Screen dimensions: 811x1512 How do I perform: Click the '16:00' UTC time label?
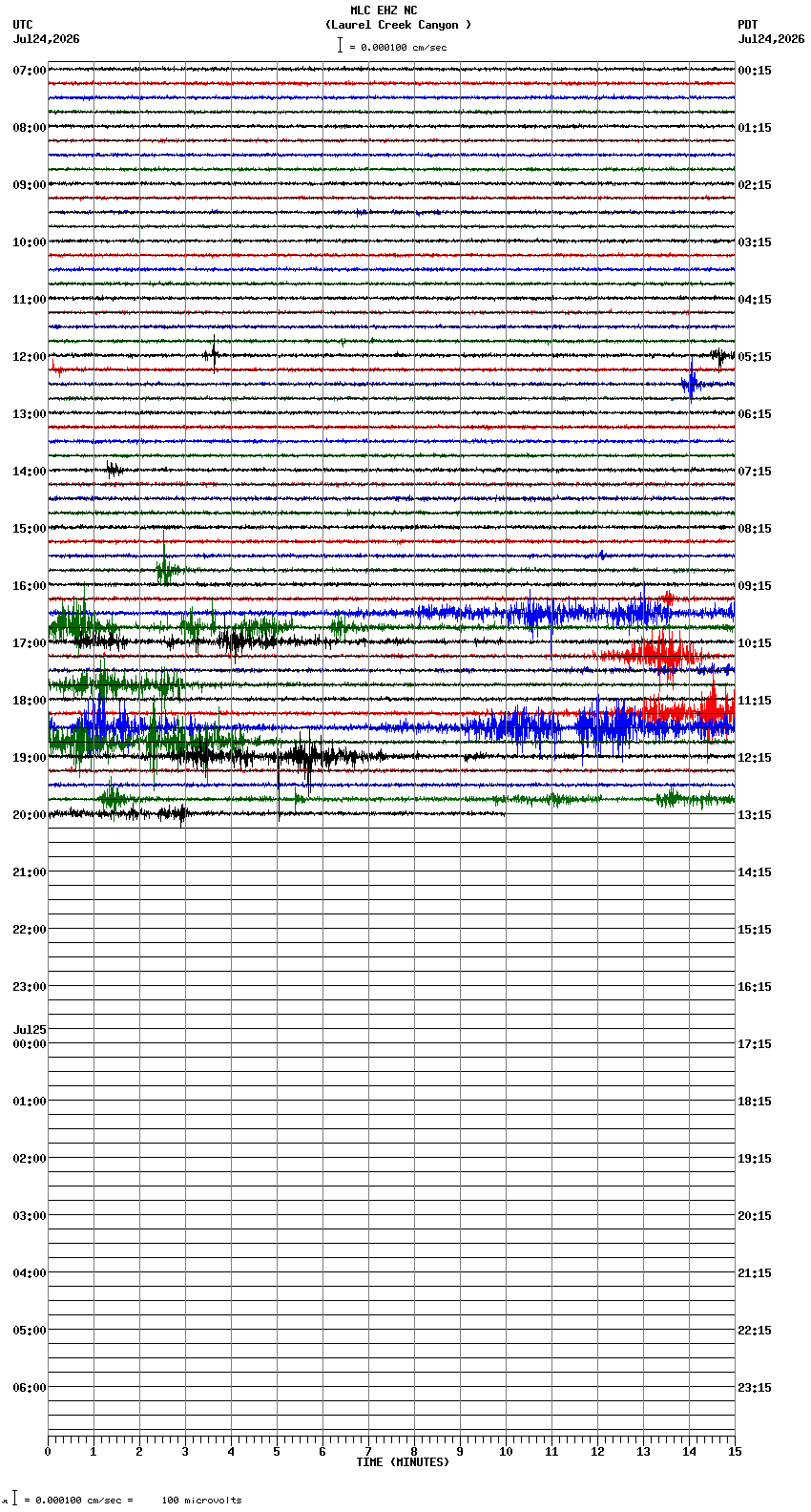pyautogui.click(x=30, y=586)
